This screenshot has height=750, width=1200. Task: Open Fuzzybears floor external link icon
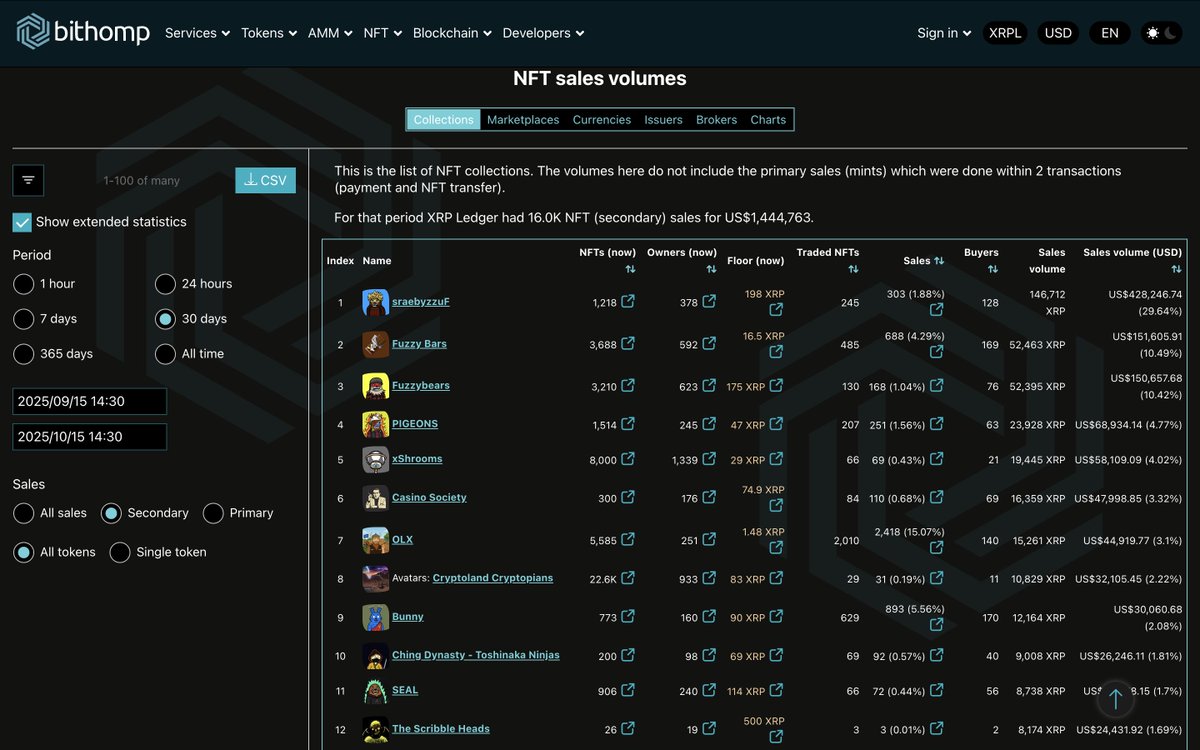[x=776, y=385]
